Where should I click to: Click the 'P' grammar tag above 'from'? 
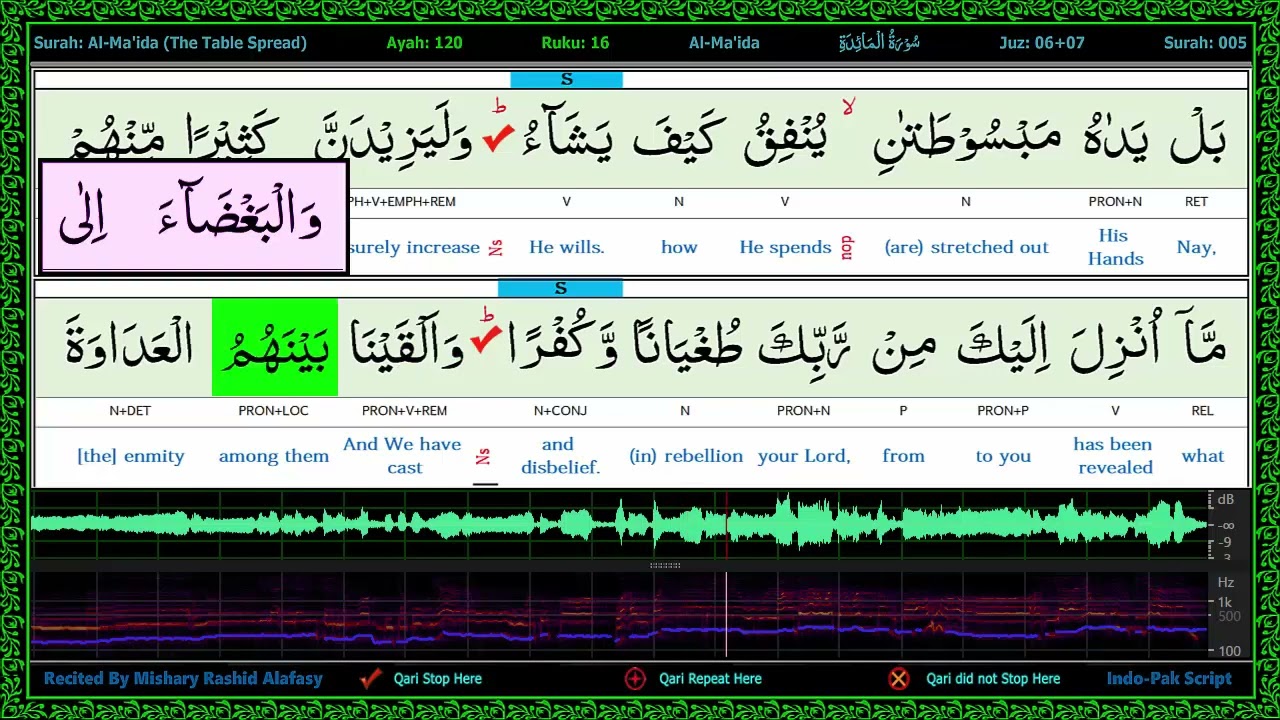[x=903, y=411]
